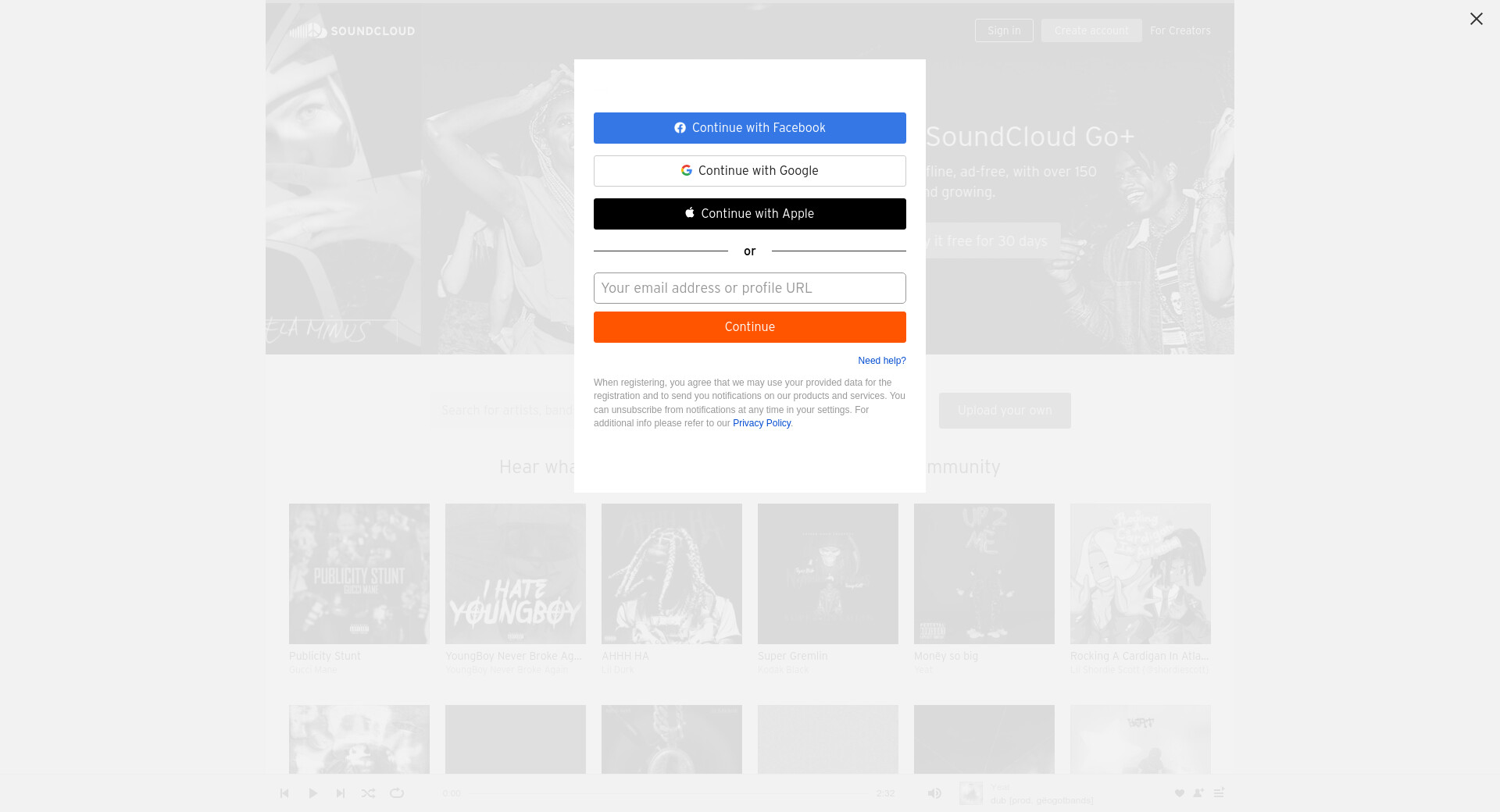Like the currently playing track
This screenshot has width=1500, height=812.
(1180, 793)
